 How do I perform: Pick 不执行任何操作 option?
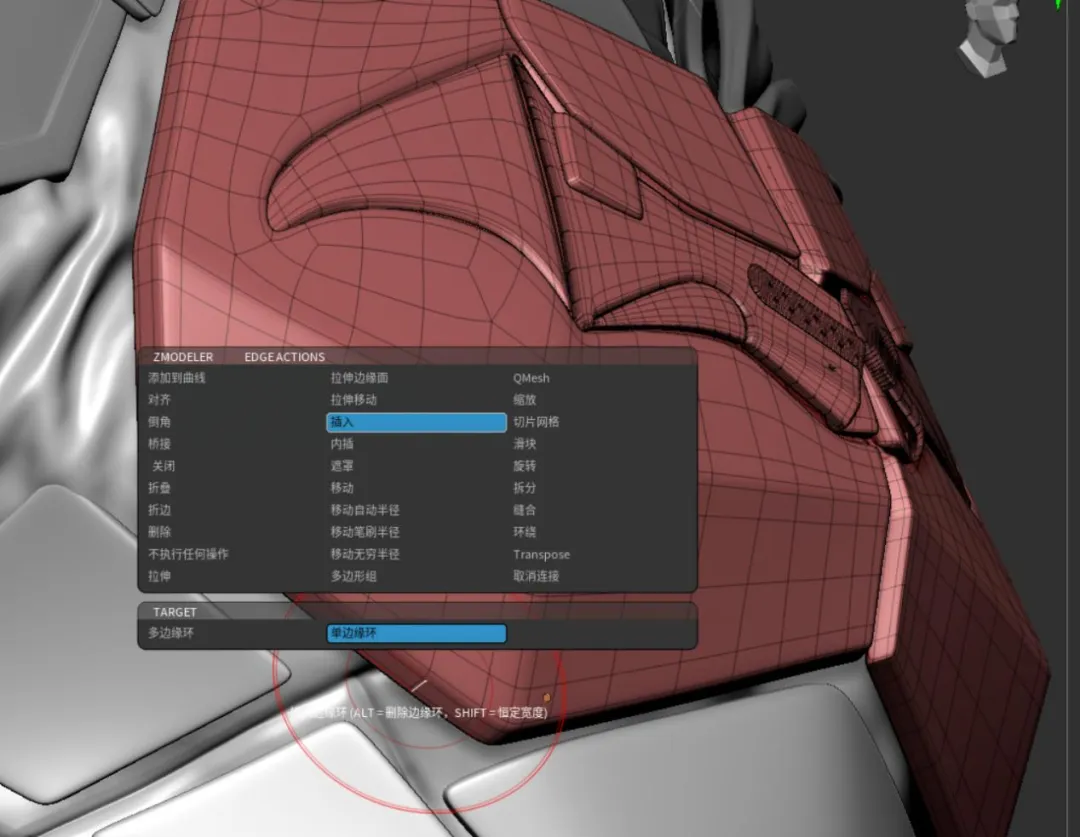[x=188, y=554]
